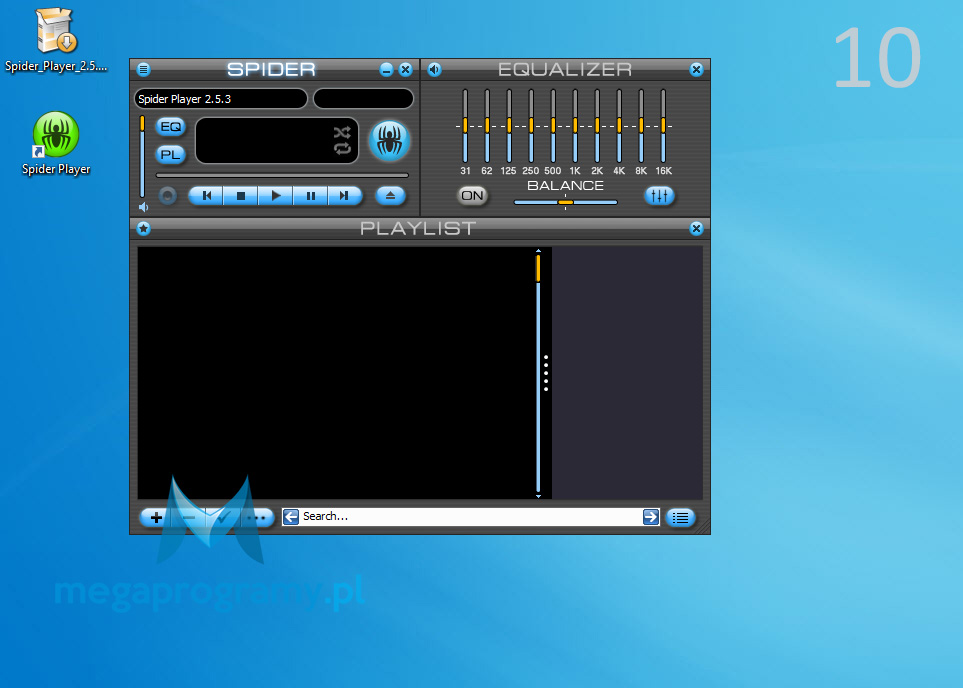Image resolution: width=963 pixels, height=688 pixels.
Task: Open files with the eject button
Action: coord(390,196)
